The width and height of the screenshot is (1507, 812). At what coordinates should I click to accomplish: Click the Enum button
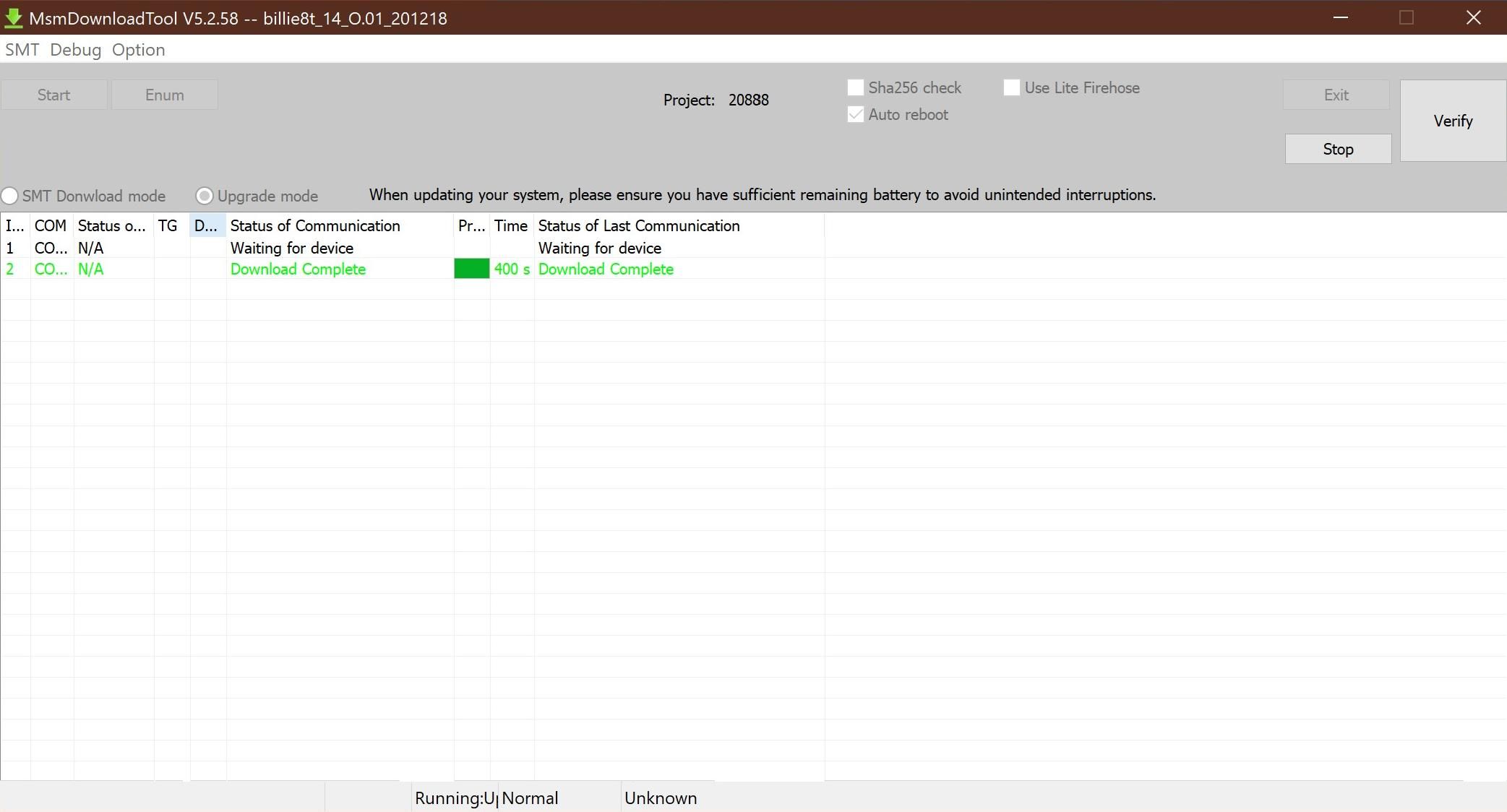click(164, 95)
